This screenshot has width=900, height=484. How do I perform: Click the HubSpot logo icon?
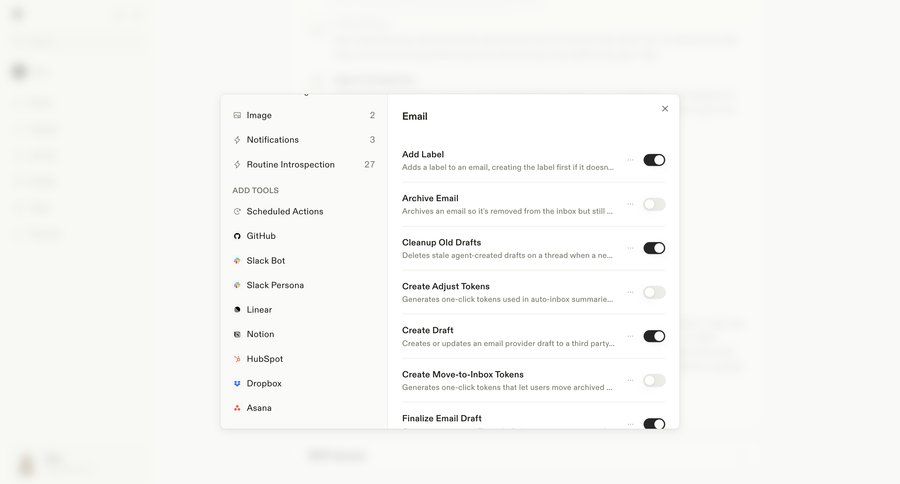[x=237, y=359]
